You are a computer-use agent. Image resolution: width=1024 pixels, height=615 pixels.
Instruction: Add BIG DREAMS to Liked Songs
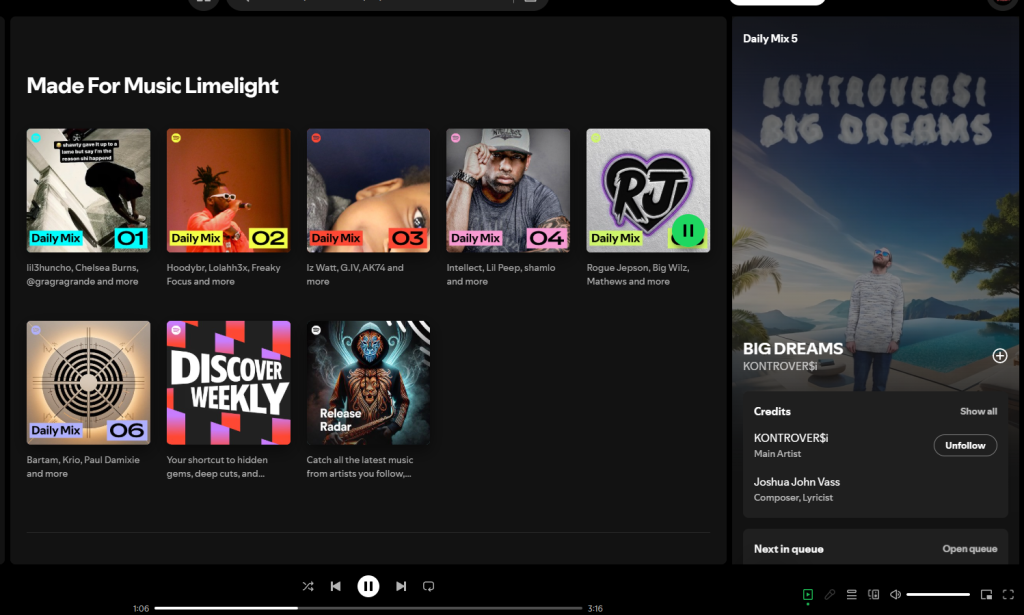(1000, 356)
